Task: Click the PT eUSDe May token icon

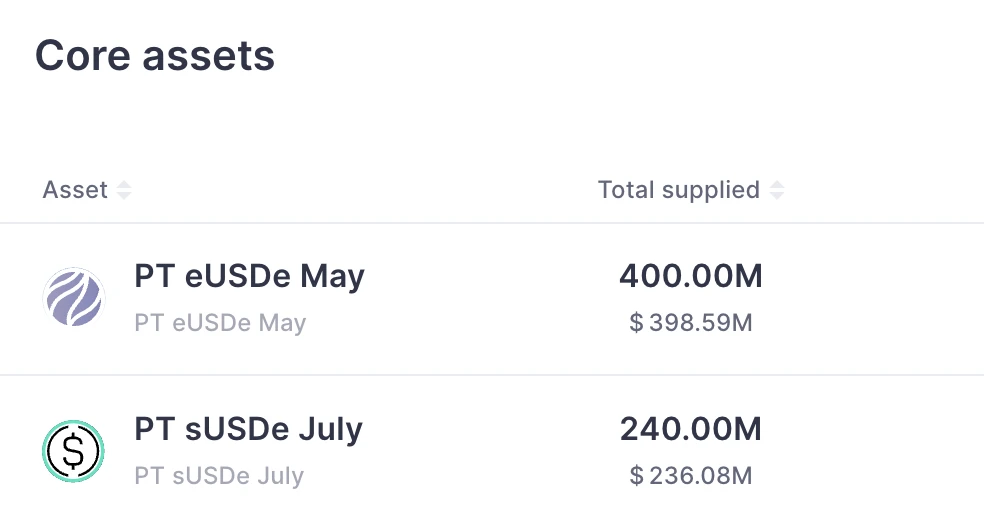Action: (x=74, y=297)
